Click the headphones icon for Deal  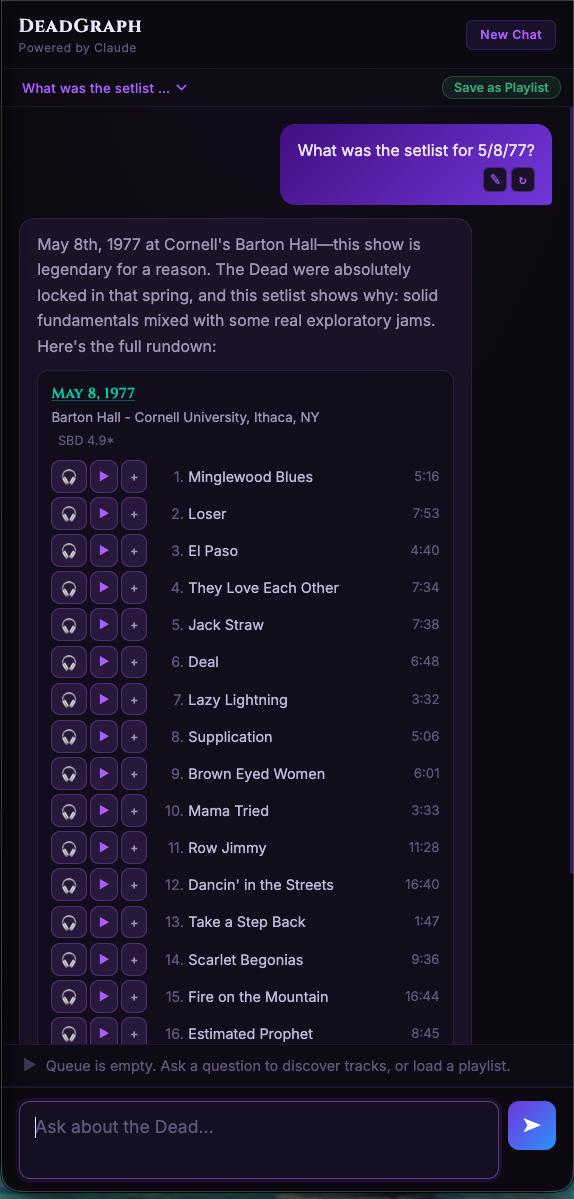click(x=69, y=662)
